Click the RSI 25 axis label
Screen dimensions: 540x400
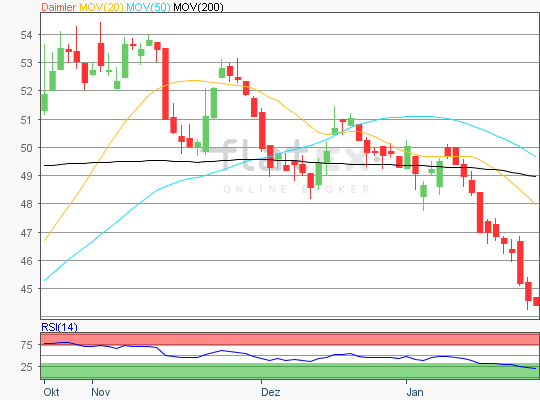pos(26,367)
